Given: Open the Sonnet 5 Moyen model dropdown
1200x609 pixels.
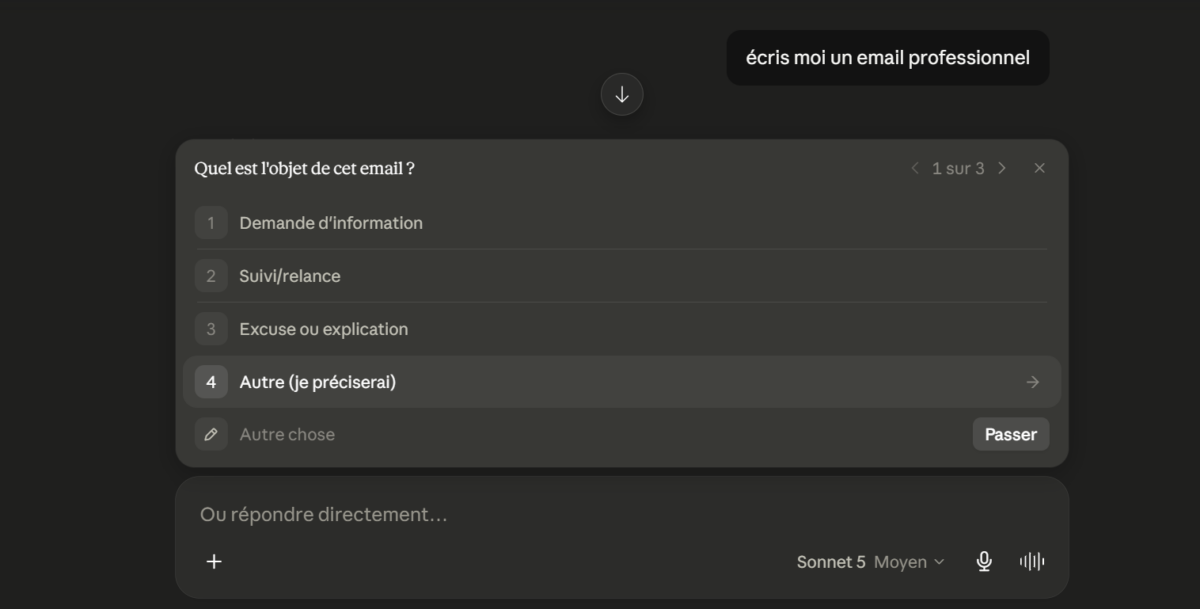Looking at the screenshot, I should click(870, 562).
